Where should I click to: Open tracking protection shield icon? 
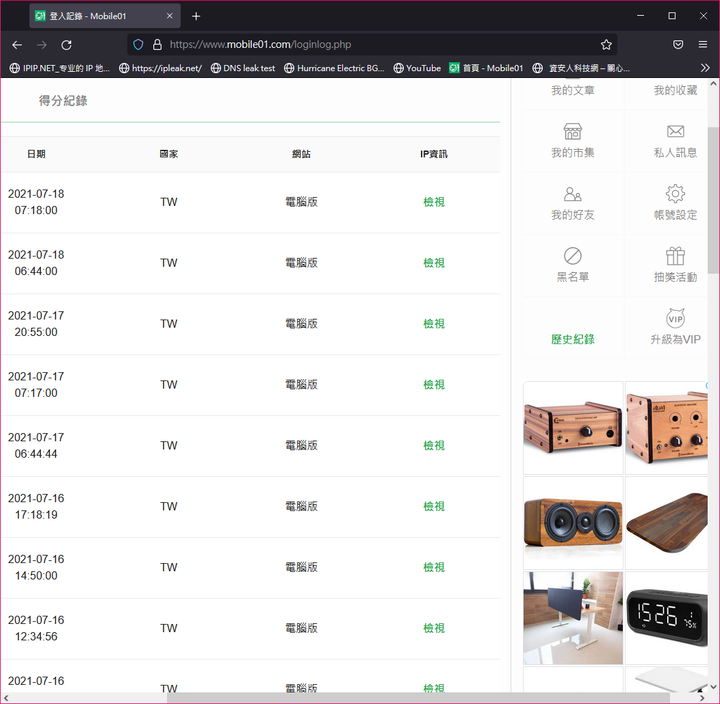pyautogui.click(x=138, y=45)
